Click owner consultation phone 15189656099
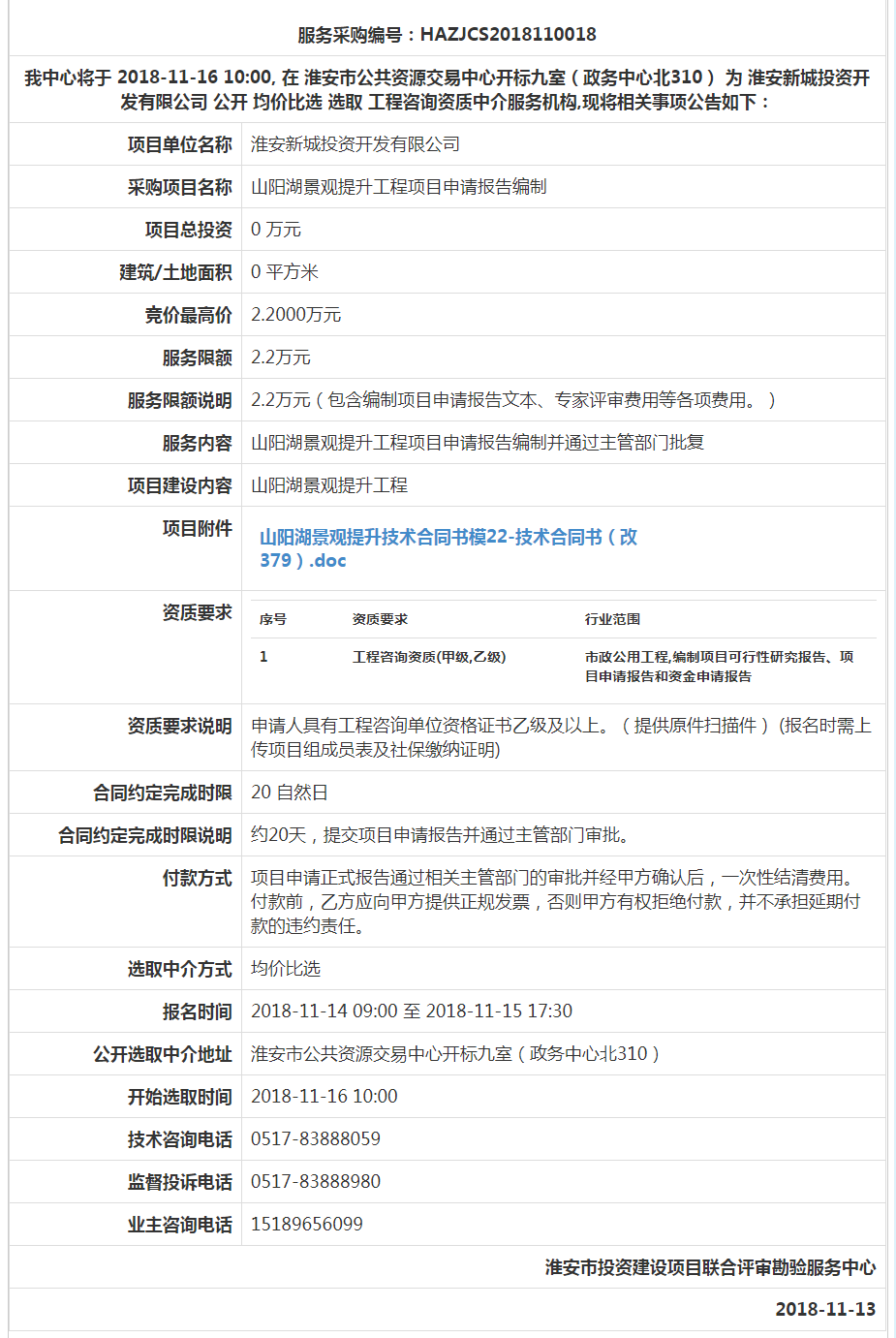 (x=307, y=1225)
